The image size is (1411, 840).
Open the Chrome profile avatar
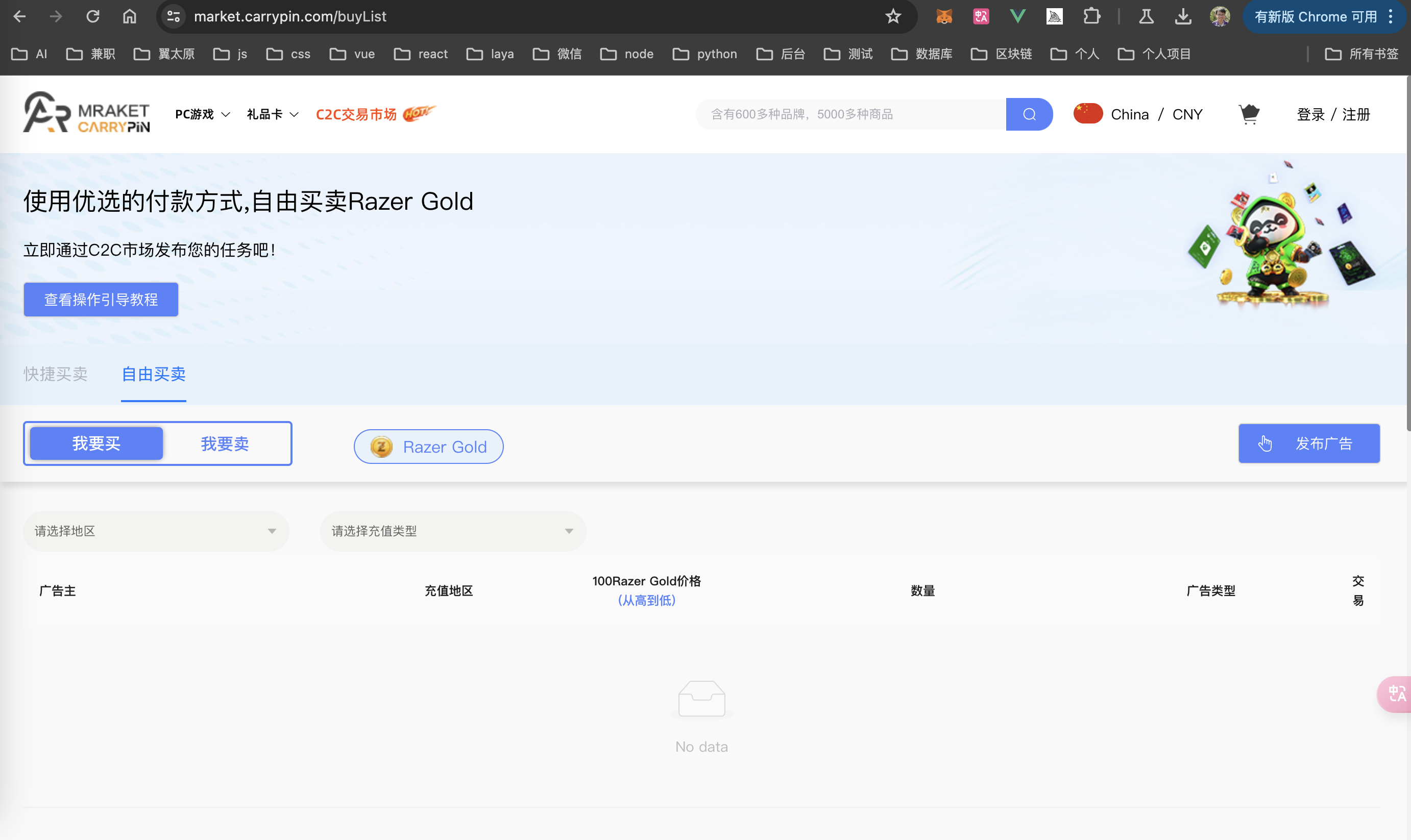(1220, 16)
